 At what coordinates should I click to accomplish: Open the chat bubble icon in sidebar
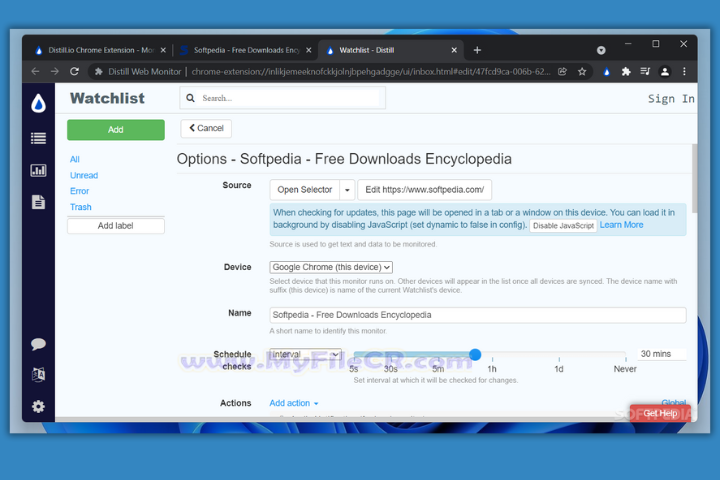(x=39, y=344)
